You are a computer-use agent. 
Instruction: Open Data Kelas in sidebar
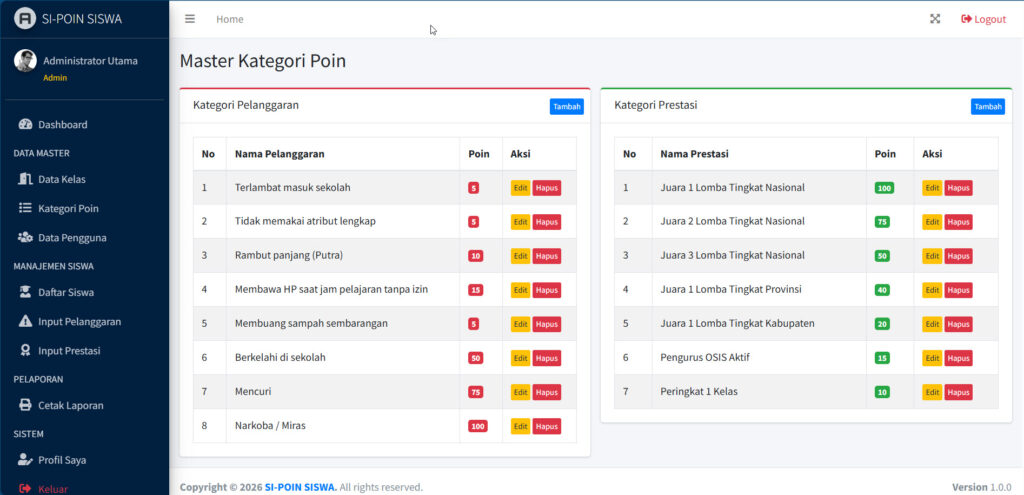click(x=61, y=179)
